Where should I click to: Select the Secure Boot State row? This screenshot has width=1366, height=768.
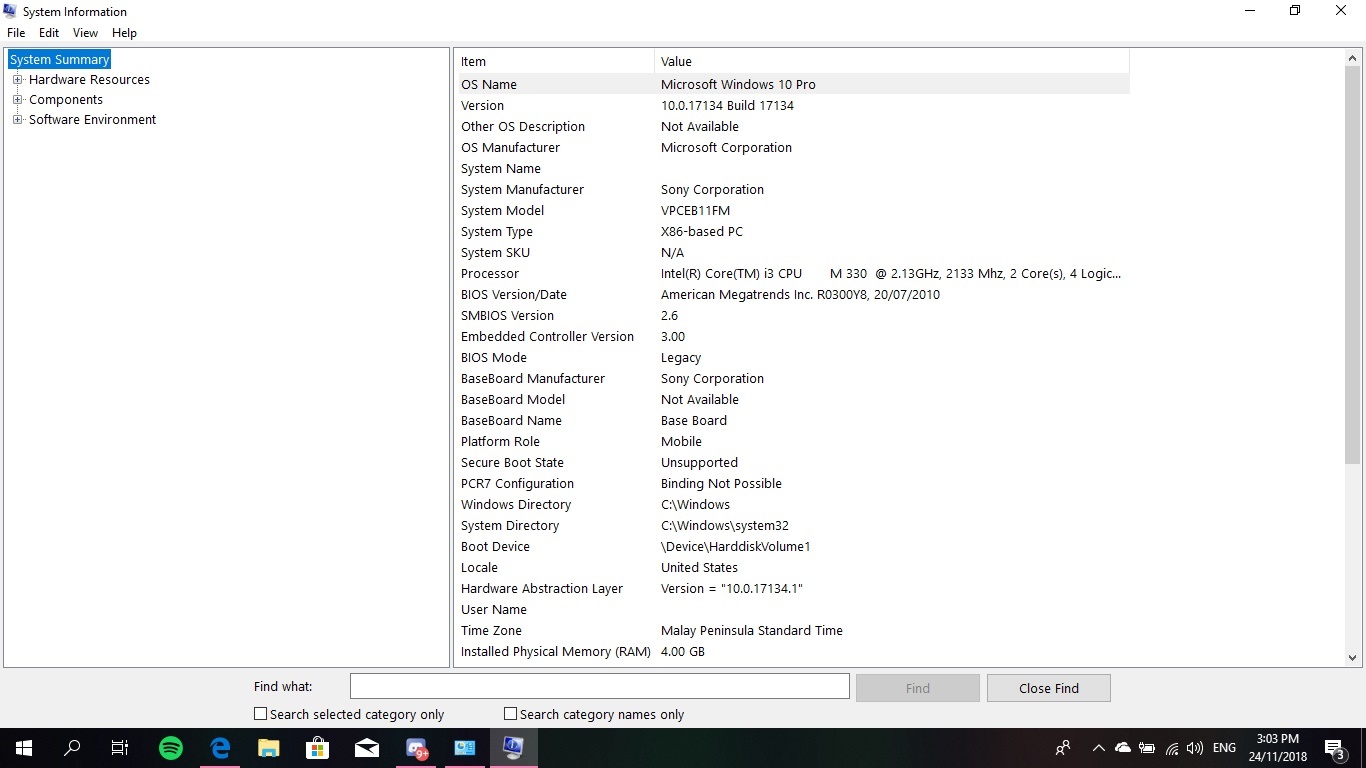[x=794, y=462]
